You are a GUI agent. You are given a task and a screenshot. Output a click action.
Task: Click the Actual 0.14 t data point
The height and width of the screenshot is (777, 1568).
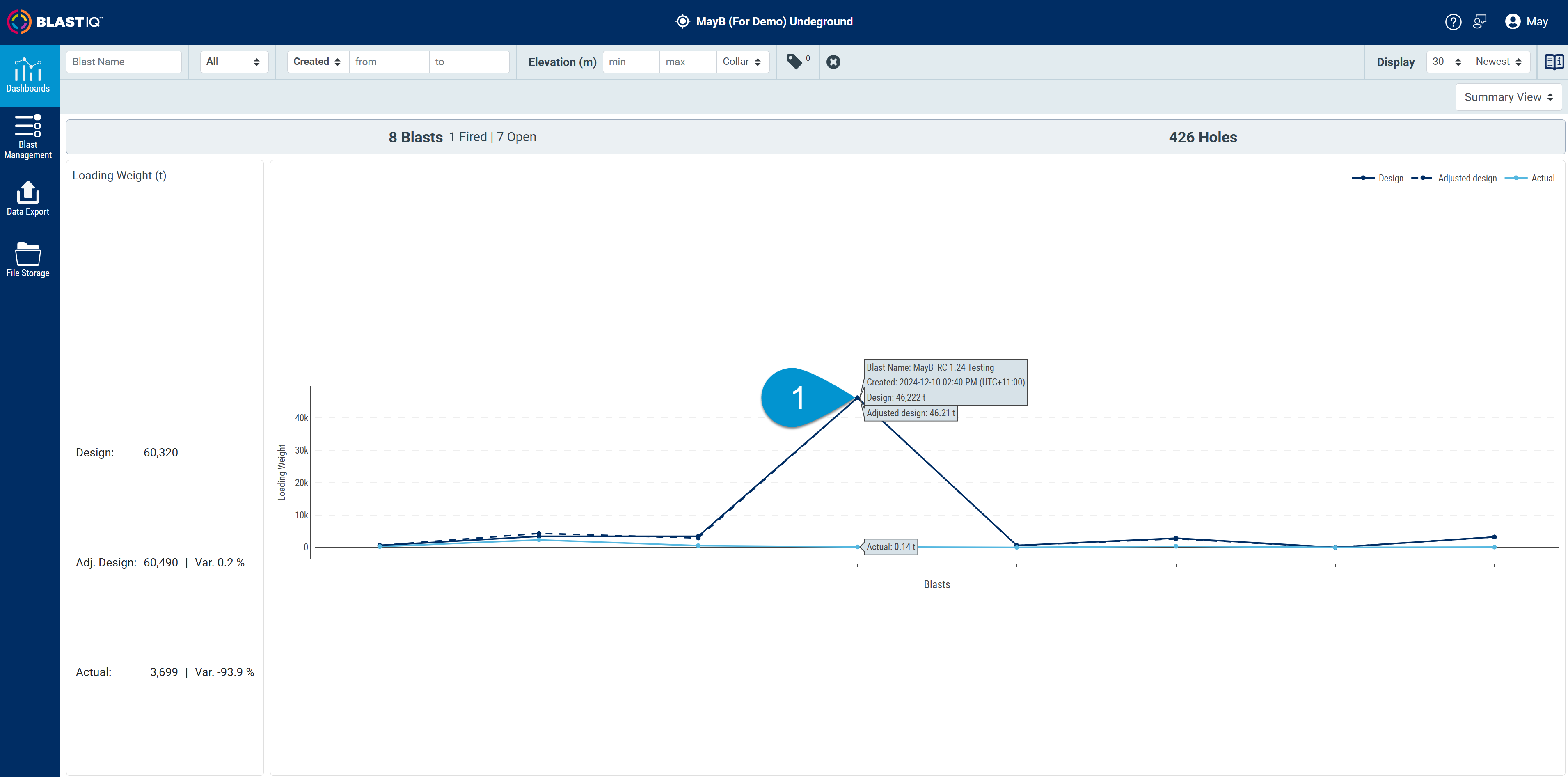pyautogui.click(x=858, y=547)
